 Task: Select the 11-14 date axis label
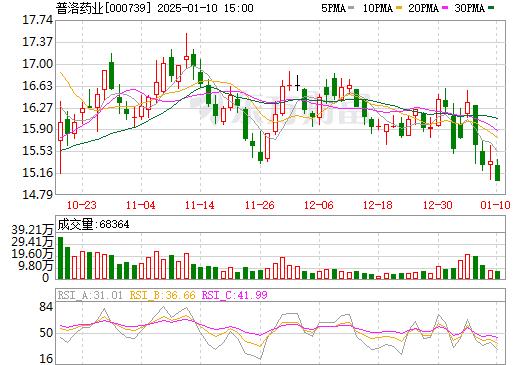[x=200, y=205]
